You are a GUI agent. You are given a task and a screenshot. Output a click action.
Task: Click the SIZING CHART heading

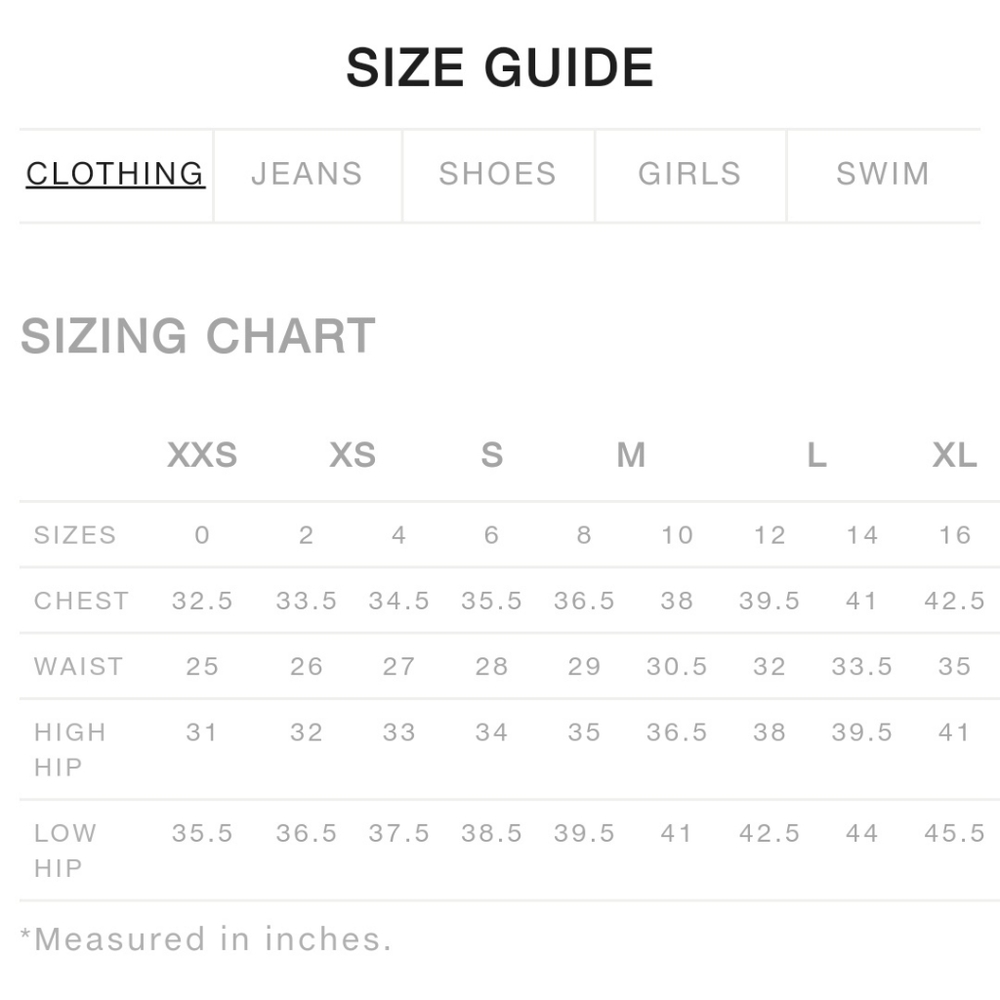pyautogui.click(x=198, y=336)
